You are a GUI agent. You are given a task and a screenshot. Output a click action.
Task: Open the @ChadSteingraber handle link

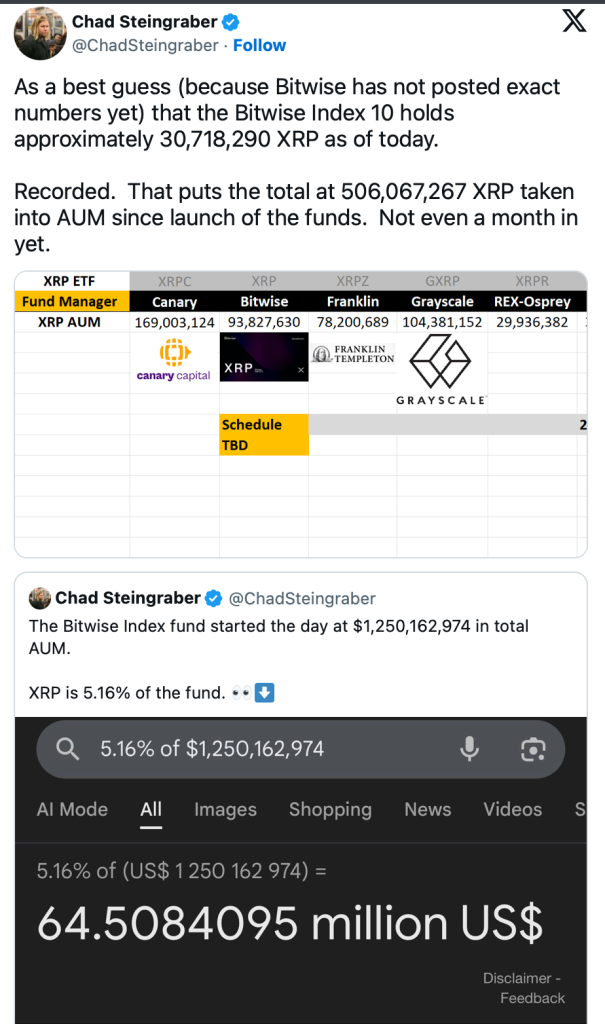pyautogui.click(x=144, y=45)
